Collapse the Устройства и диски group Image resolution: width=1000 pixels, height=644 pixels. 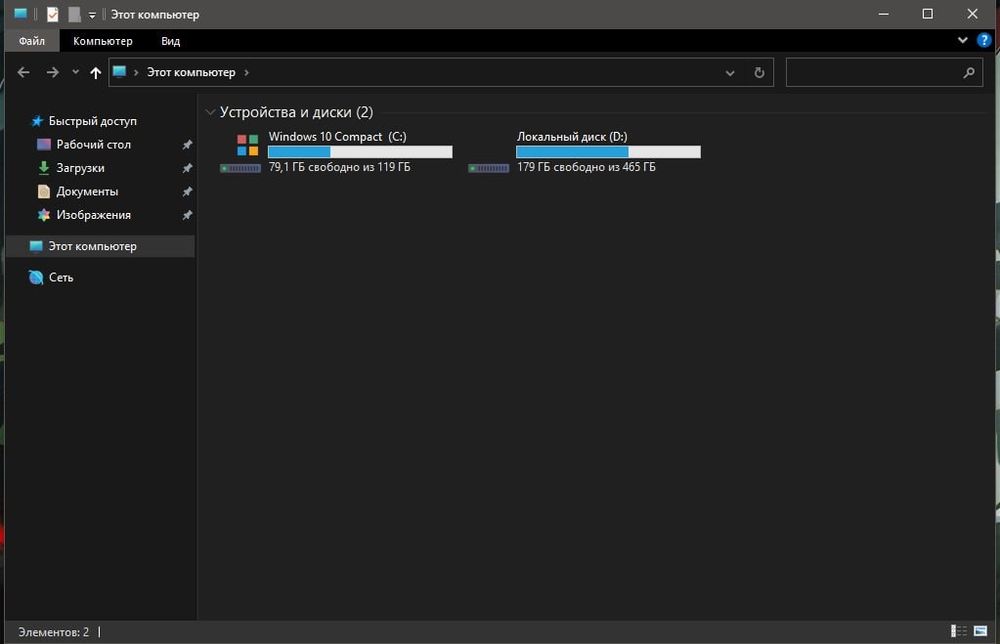click(x=210, y=112)
